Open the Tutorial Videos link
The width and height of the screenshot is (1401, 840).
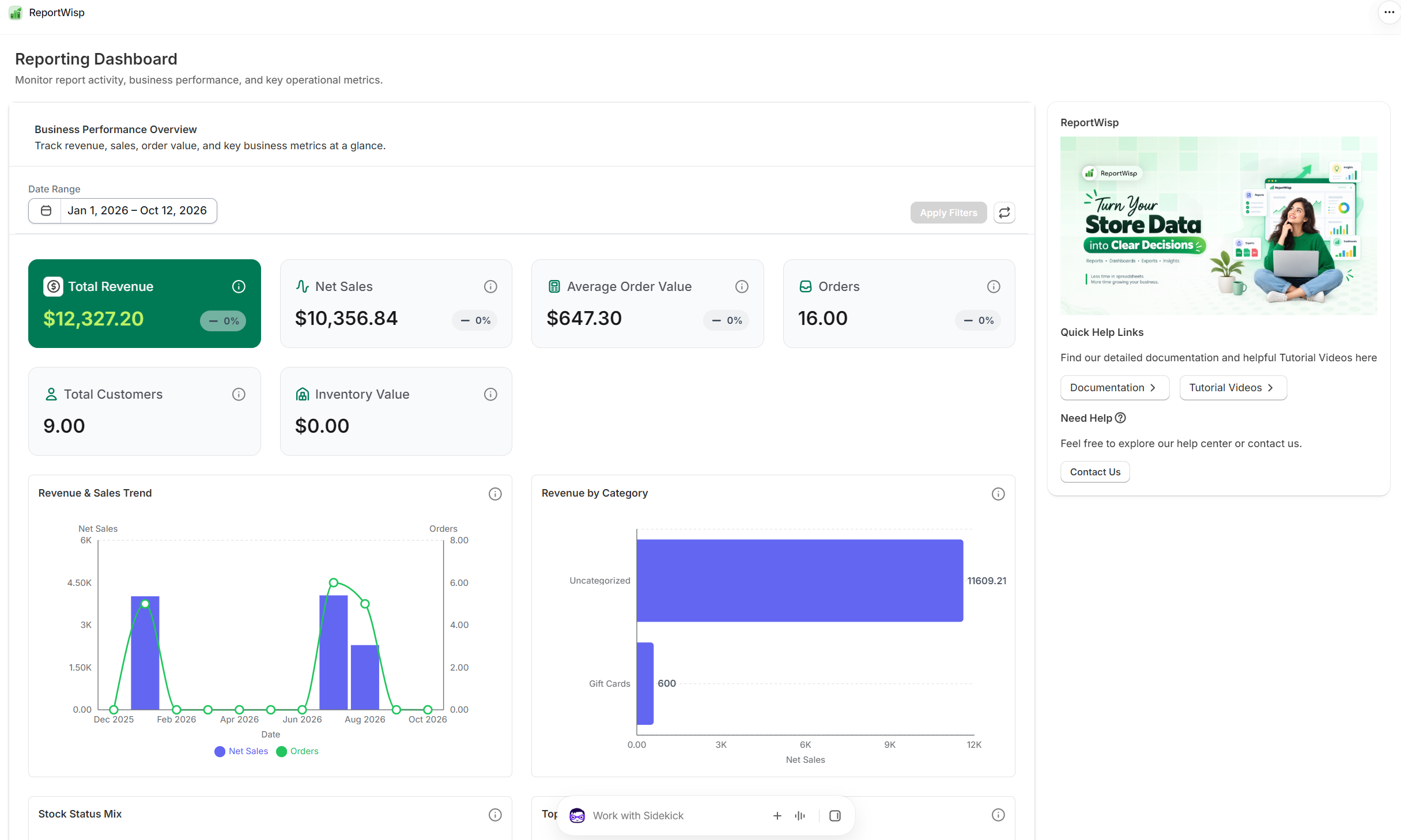point(1233,388)
